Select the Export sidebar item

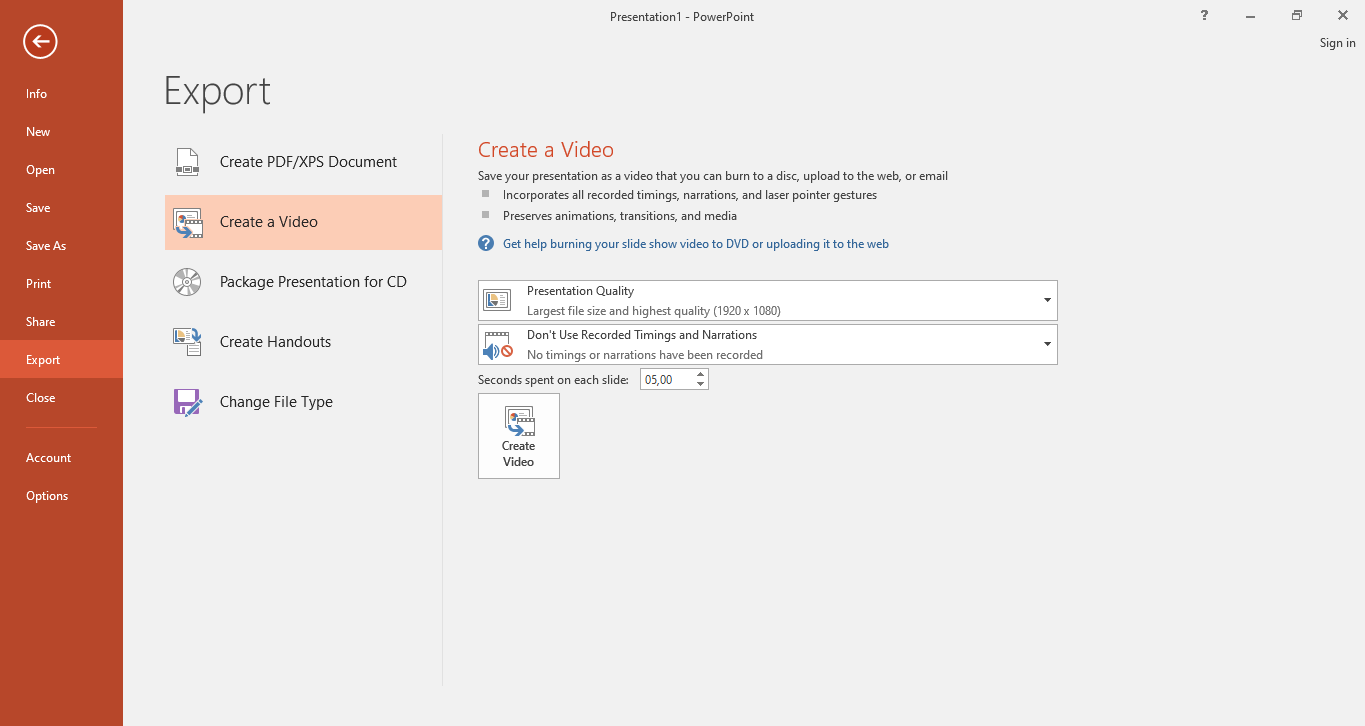coord(61,360)
